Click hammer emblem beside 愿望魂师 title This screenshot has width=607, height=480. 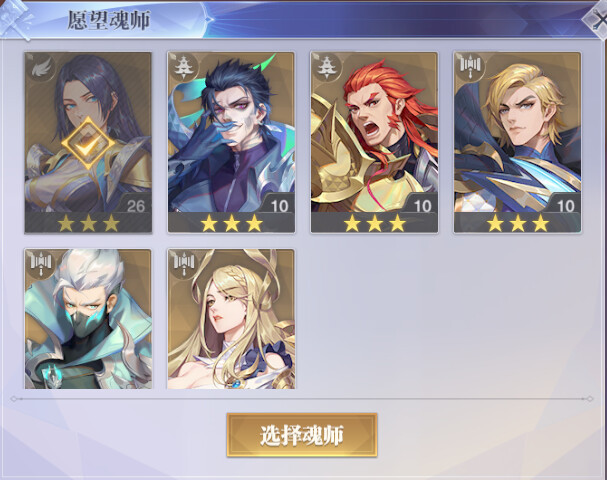coord(15,19)
